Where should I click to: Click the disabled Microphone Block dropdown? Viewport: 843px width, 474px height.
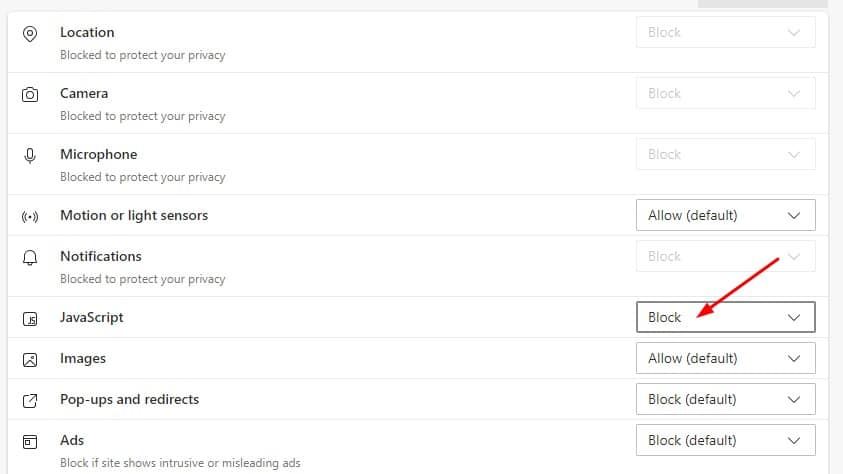click(x=725, y=154)
